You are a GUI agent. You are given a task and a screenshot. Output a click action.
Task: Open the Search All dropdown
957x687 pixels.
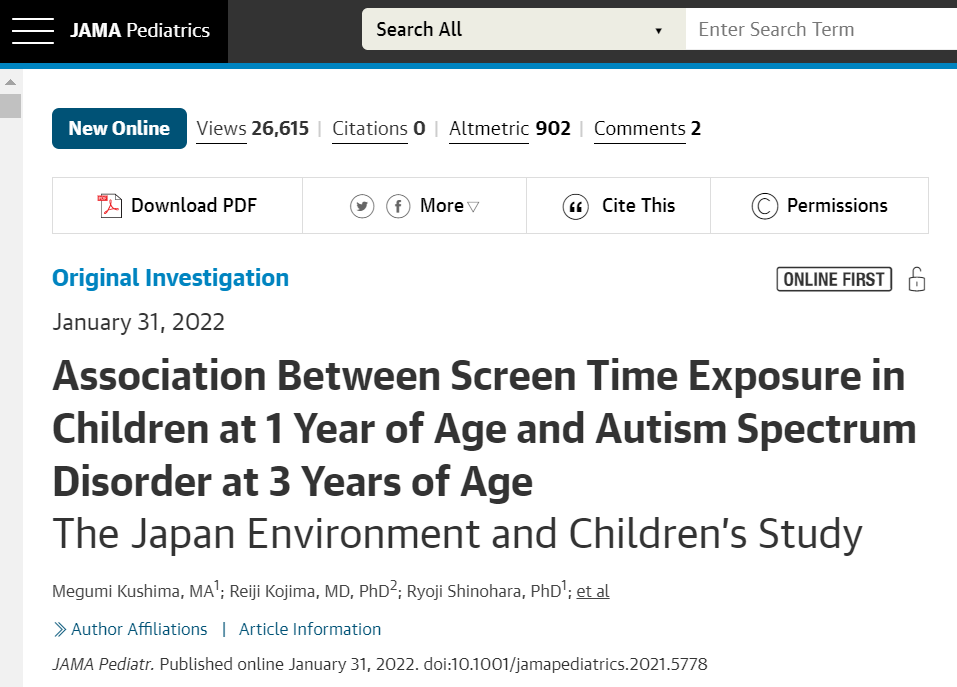(522, 30)
